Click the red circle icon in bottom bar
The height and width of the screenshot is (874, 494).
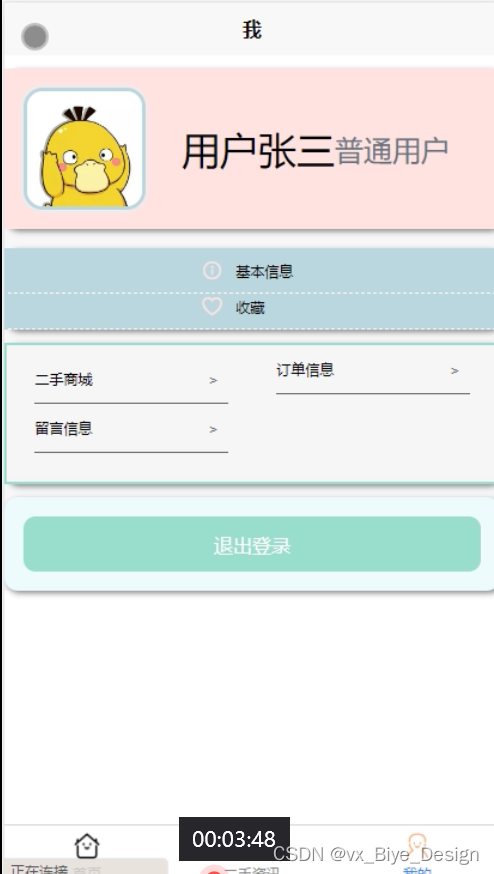click(x=213, y=870)
